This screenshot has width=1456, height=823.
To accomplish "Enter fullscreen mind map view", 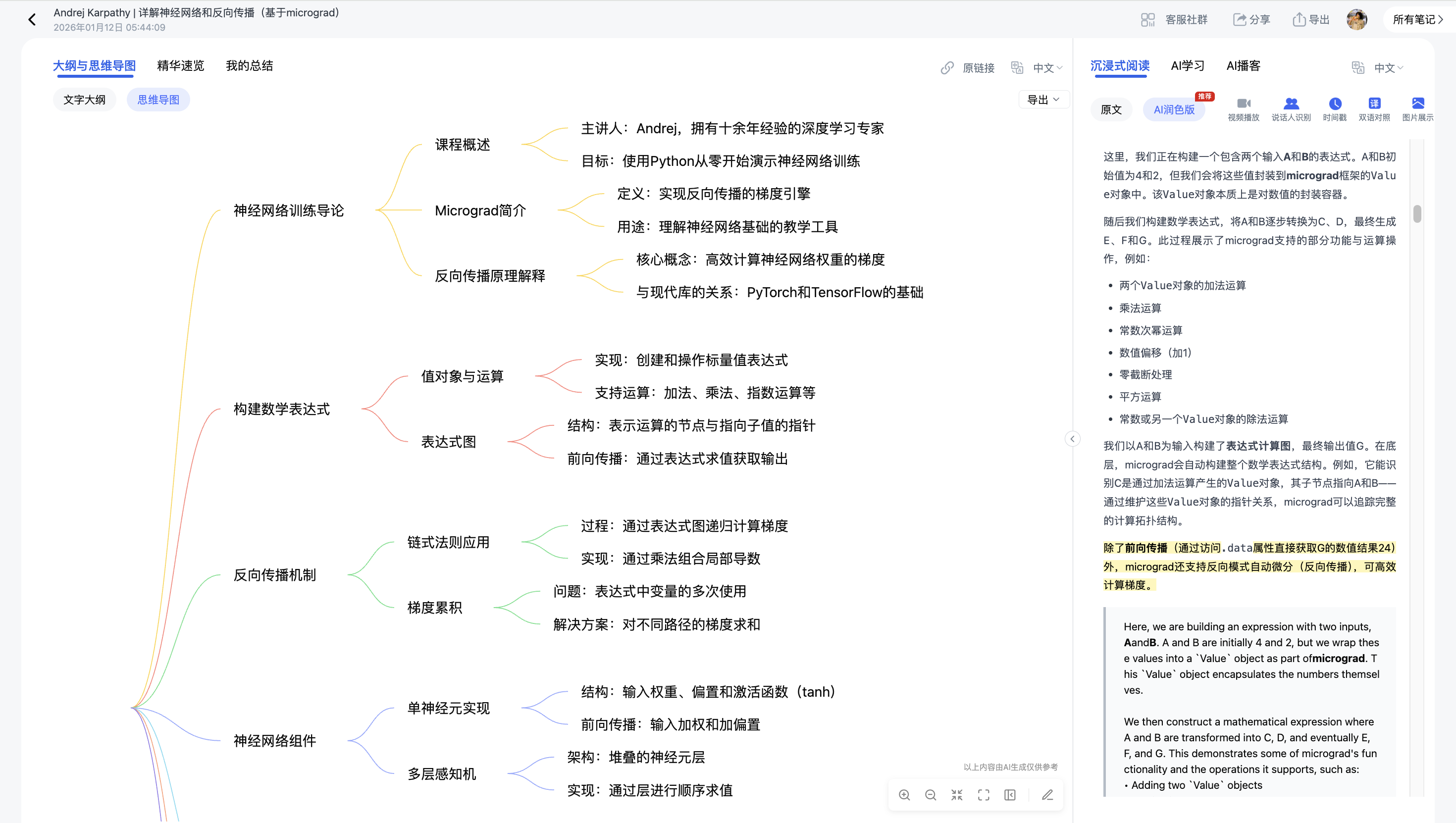I will [x=984, y=795].
